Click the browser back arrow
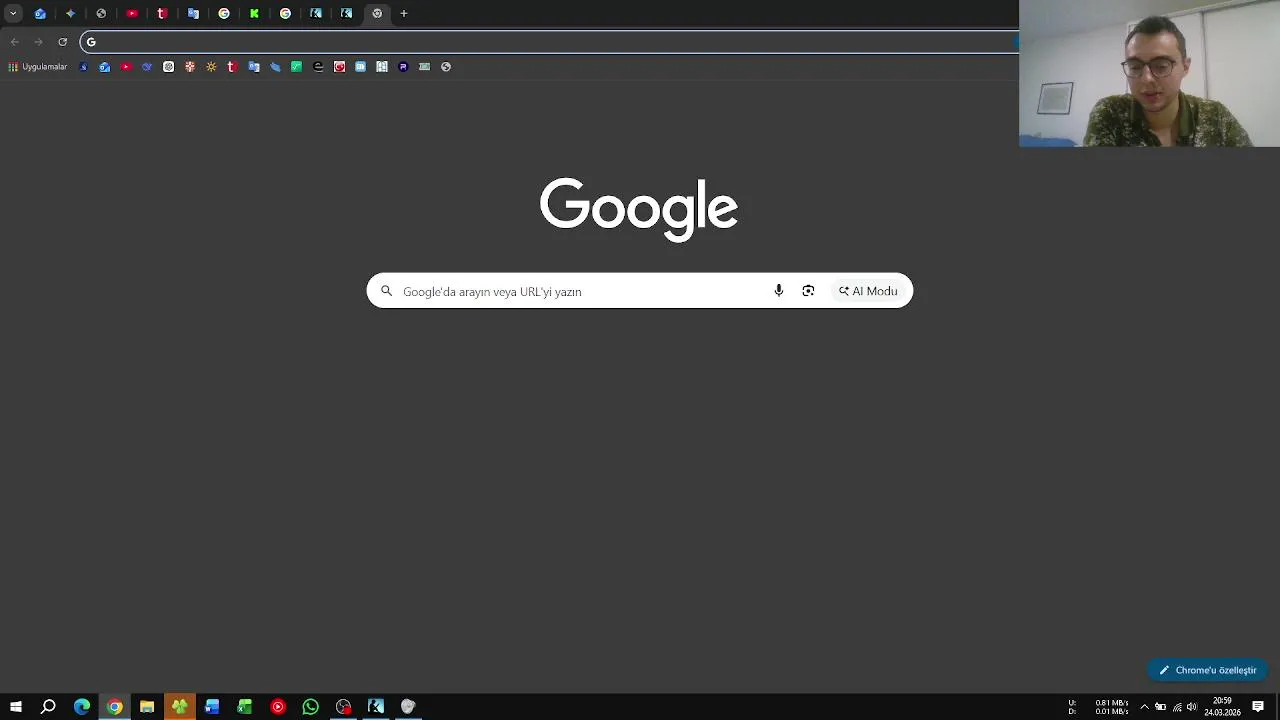Screen dimensions: 1280x720 (x=14, y=42)
